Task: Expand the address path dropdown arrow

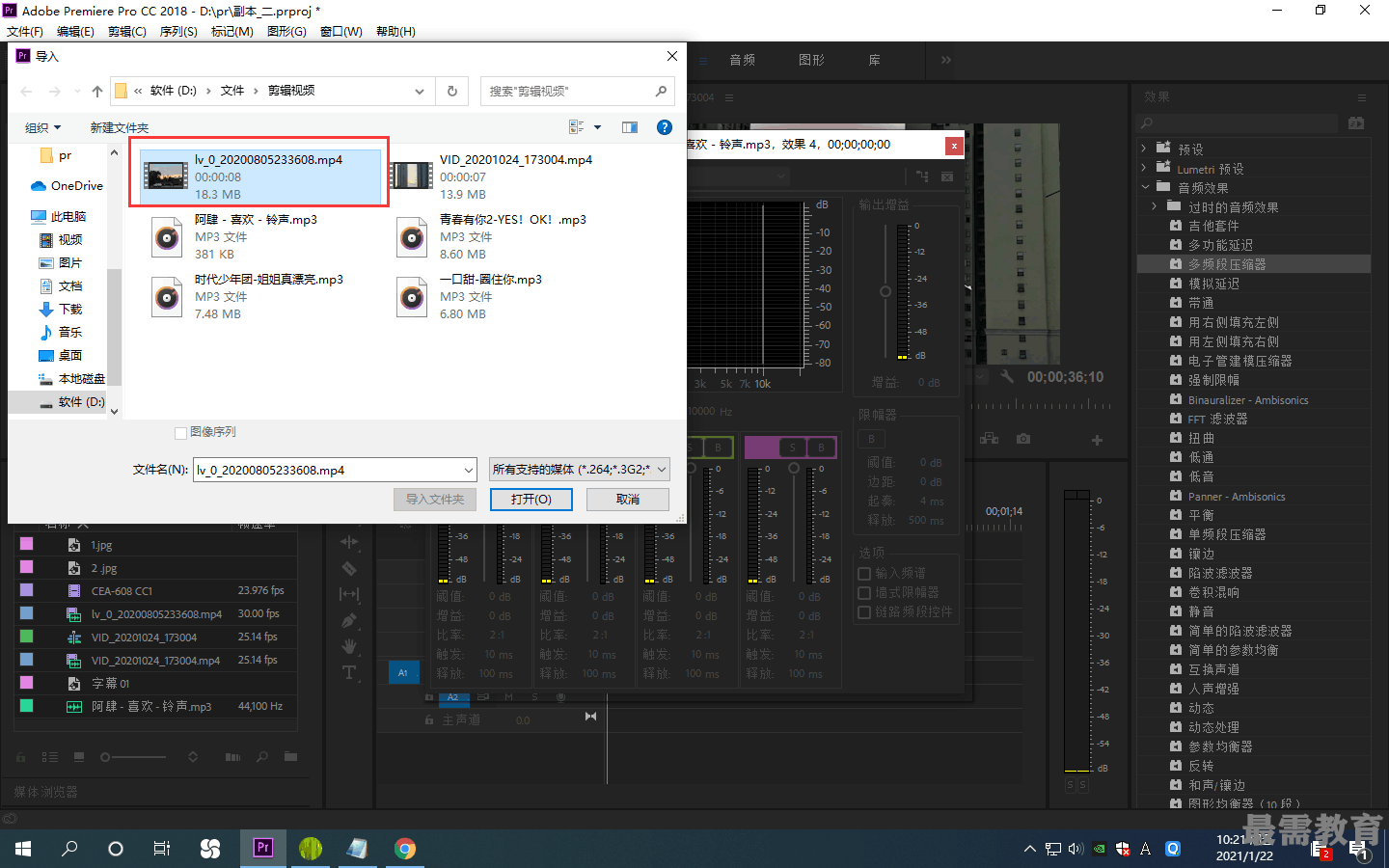Action: point(420,92)
